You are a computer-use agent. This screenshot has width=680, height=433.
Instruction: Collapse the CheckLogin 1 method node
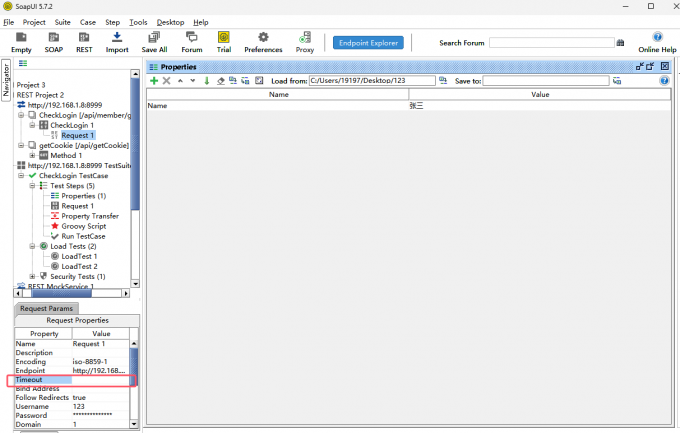pyautogui.click(x=32, y=125)
